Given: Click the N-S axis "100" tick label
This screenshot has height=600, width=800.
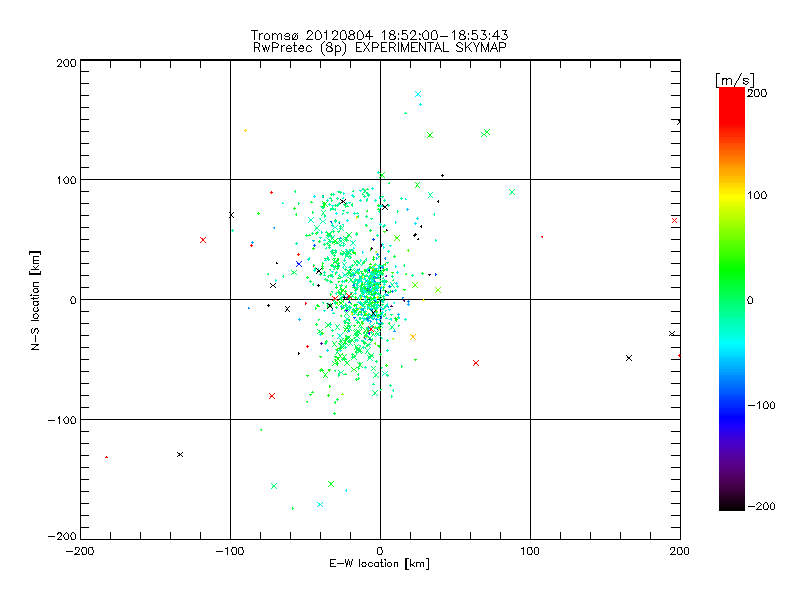Looking at the screenshot, I should (66, 180).
